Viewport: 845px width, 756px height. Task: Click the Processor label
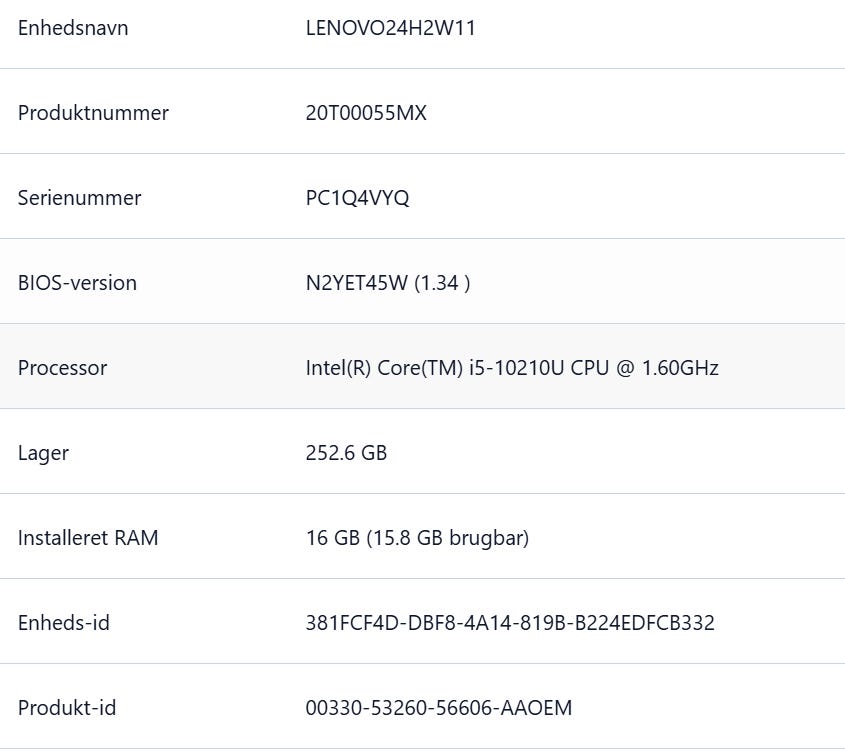click(x=62, y=368)
